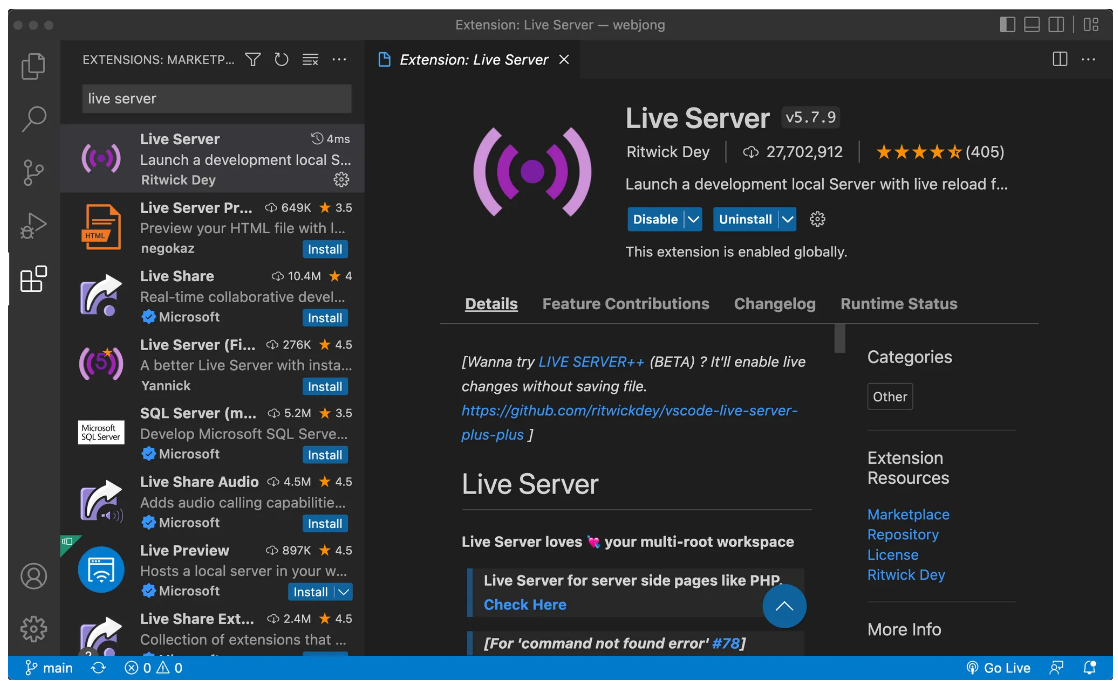
Task: Click the v5.7.9 version badge
Action: click(811, 117)
